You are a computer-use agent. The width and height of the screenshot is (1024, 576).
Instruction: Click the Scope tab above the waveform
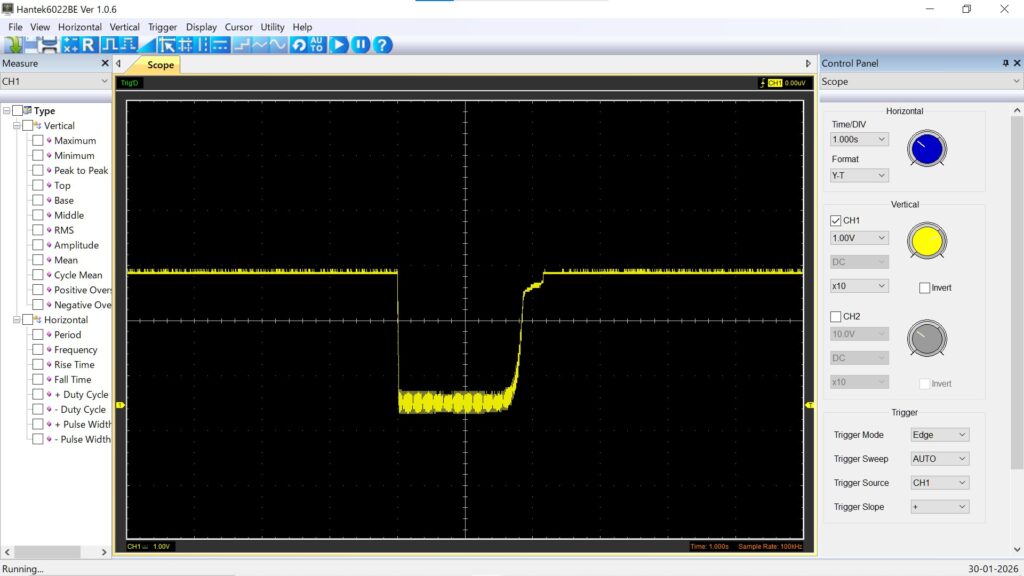pyautogui.click(x=160, y=65)
